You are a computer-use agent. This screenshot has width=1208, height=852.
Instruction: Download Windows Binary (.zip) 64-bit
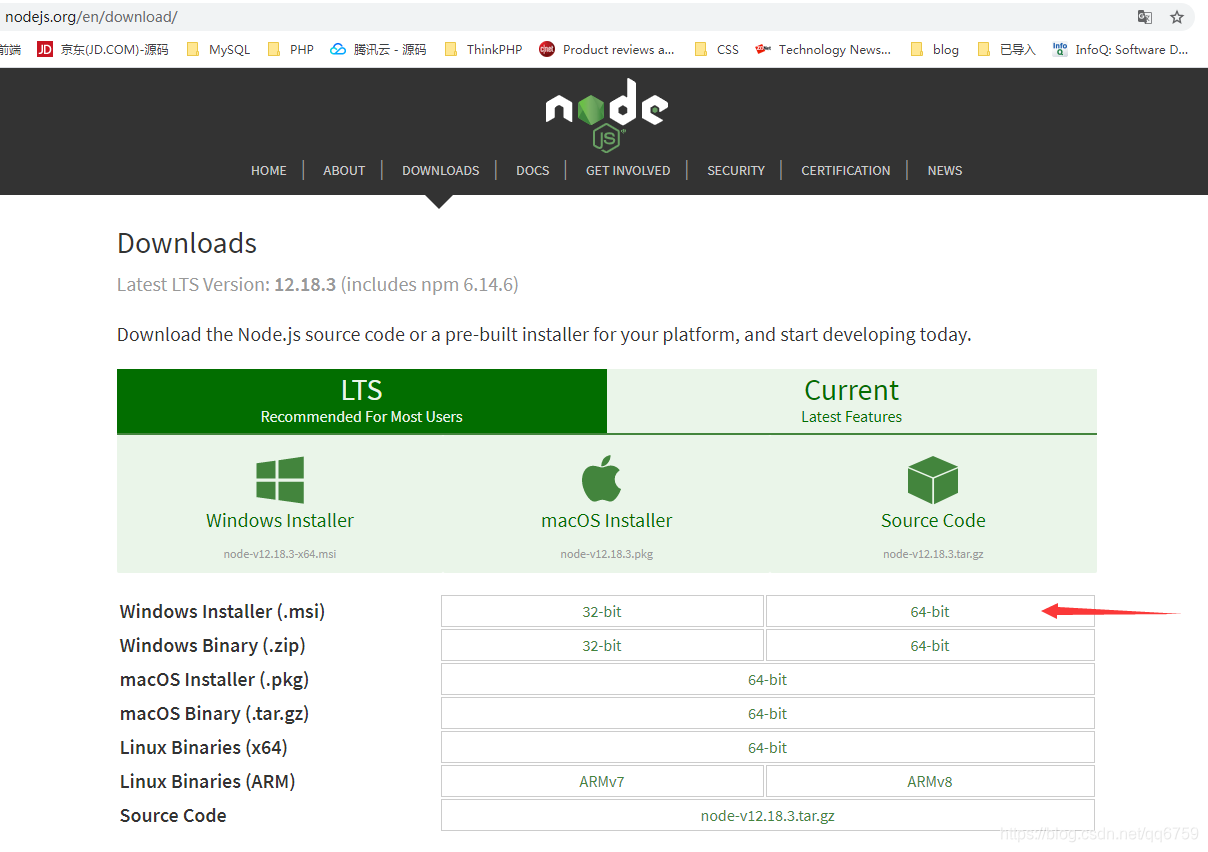[x=930, y=646]
